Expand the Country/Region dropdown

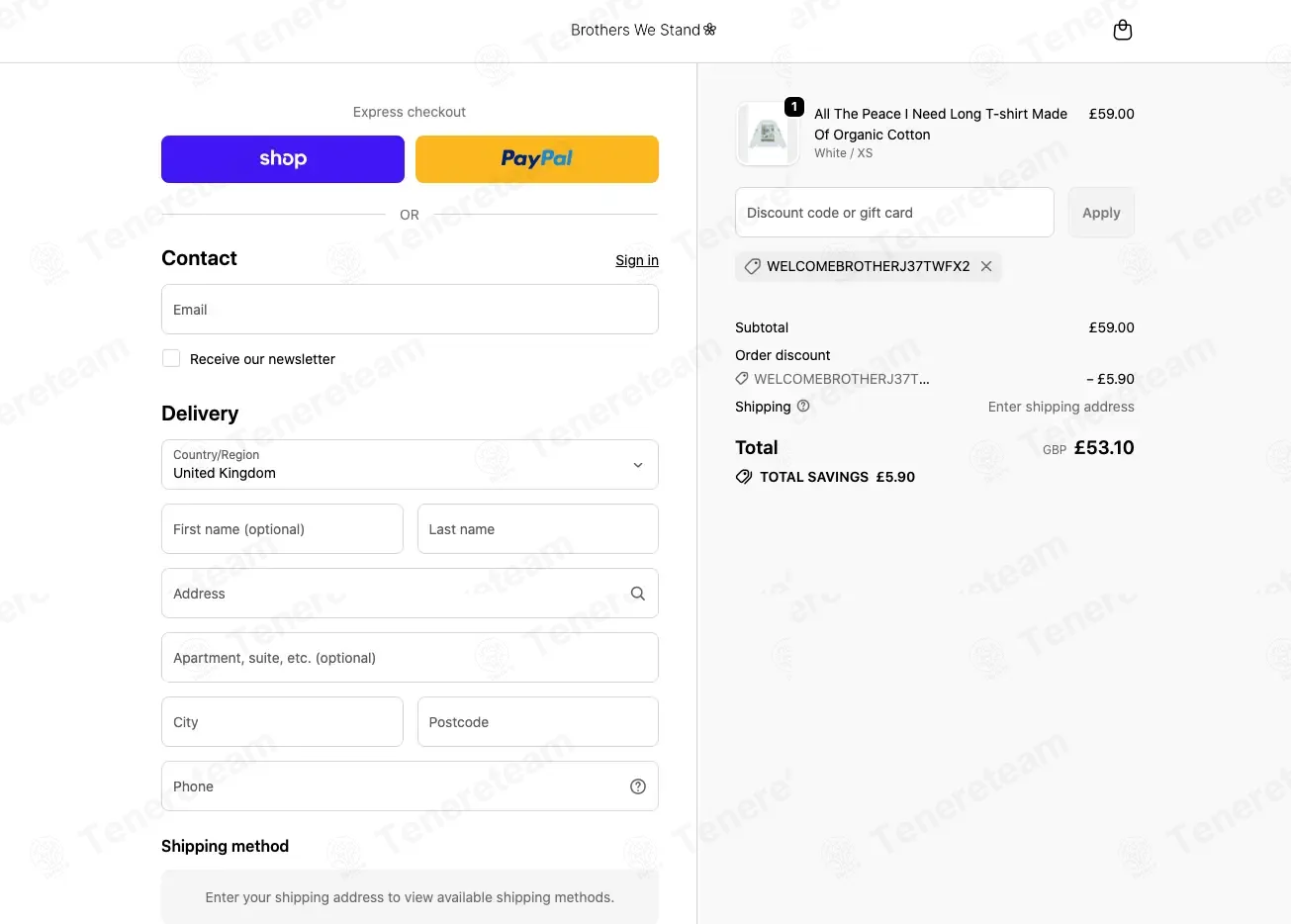[x=410, y=464]
